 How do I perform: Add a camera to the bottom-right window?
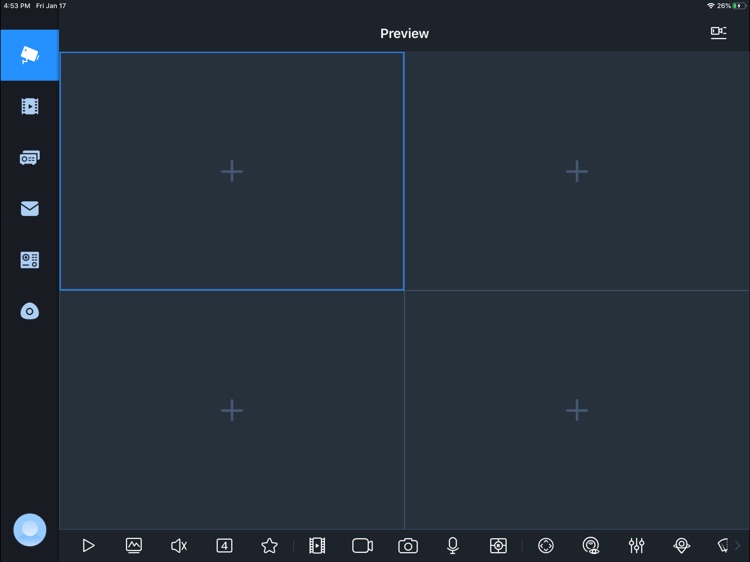577,410
